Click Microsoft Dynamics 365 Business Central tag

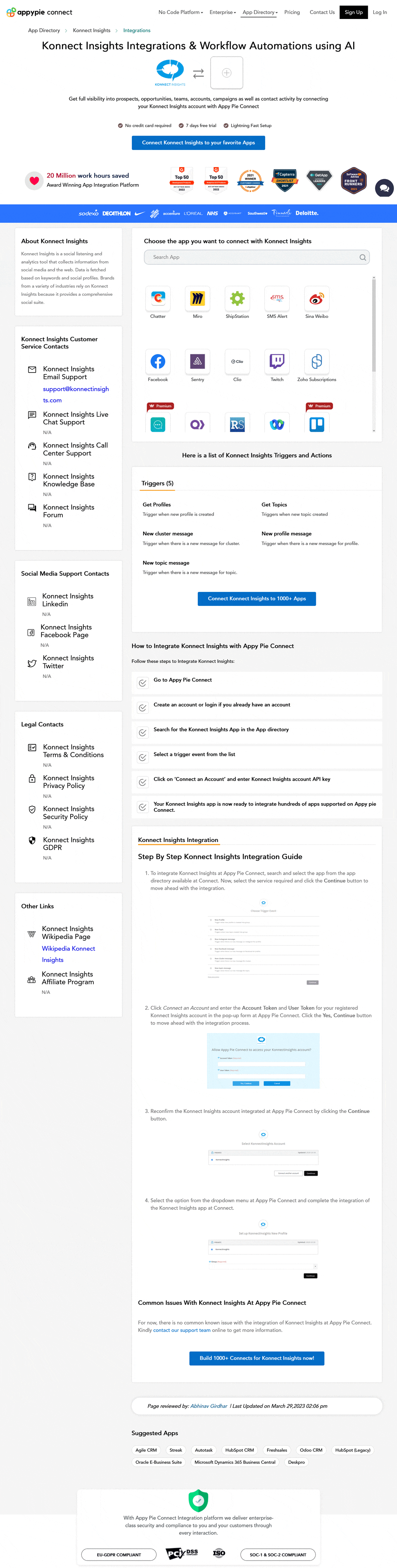(x=235, y=1462)
